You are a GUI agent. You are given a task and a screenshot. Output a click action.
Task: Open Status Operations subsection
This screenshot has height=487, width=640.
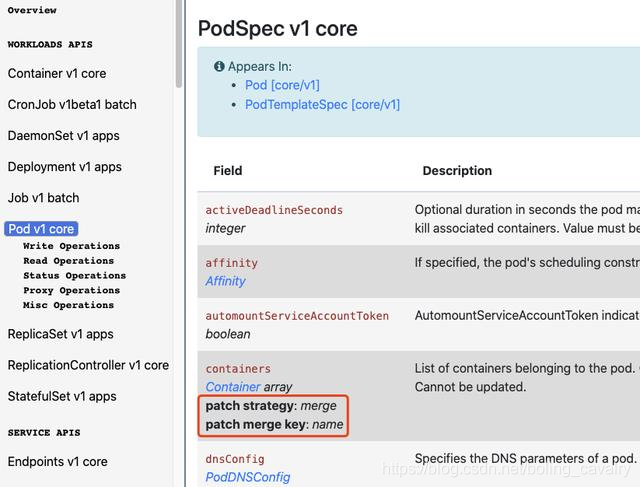[75, 276]
